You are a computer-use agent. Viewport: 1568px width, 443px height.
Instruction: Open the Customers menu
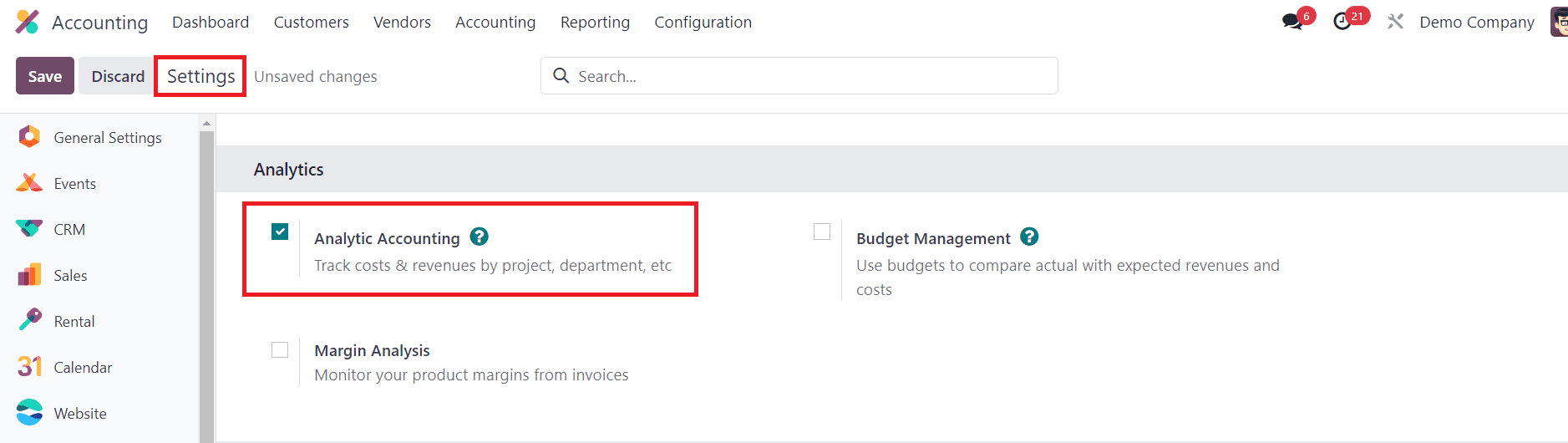tap(311, 22)
